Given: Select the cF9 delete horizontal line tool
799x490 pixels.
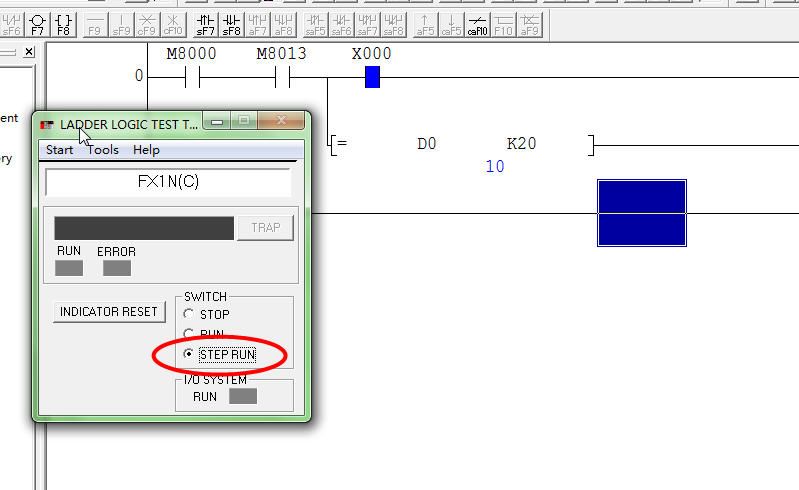Looking at the screenshot, I should [x=146, y=23].
